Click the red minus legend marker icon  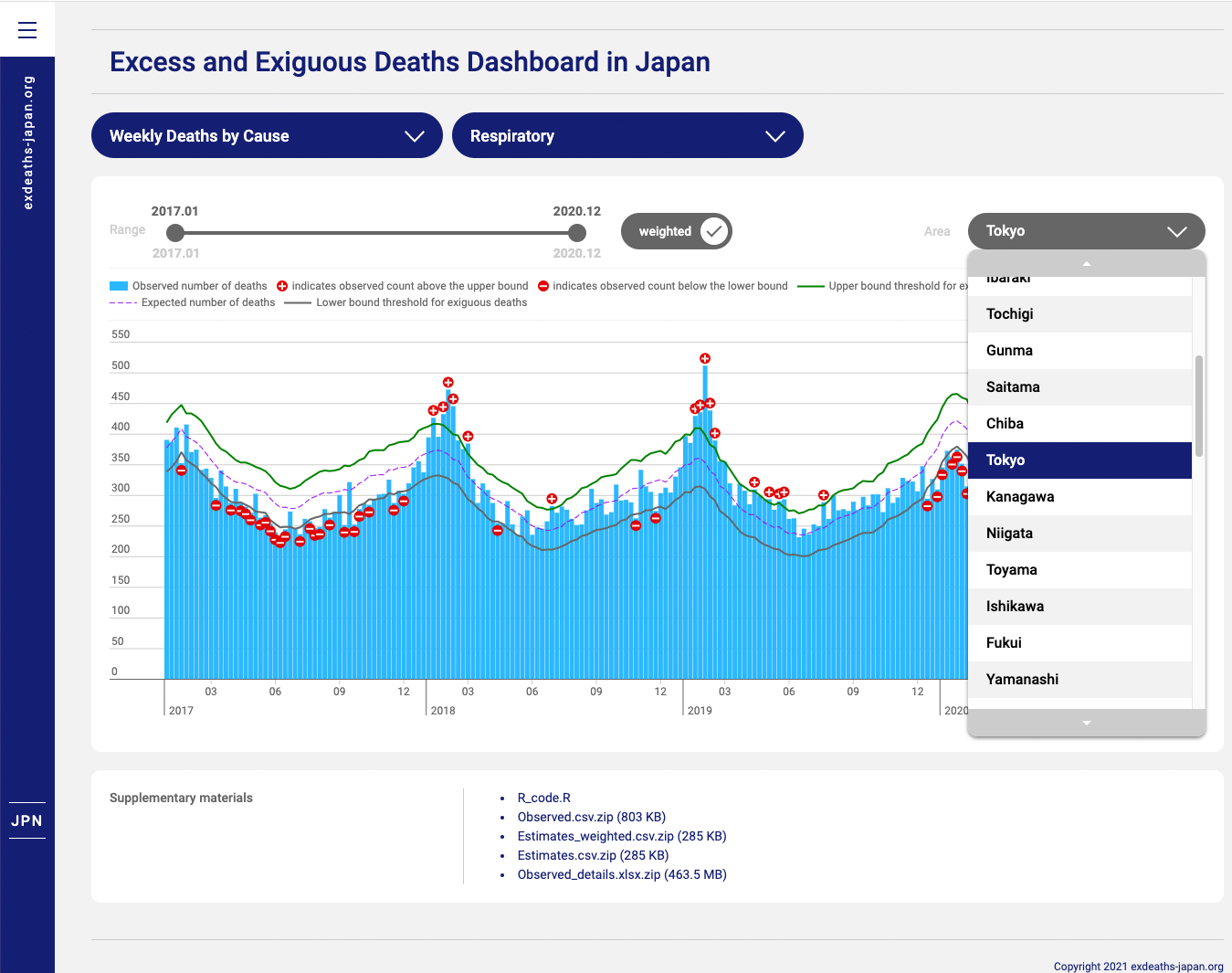tap(543, 286)
